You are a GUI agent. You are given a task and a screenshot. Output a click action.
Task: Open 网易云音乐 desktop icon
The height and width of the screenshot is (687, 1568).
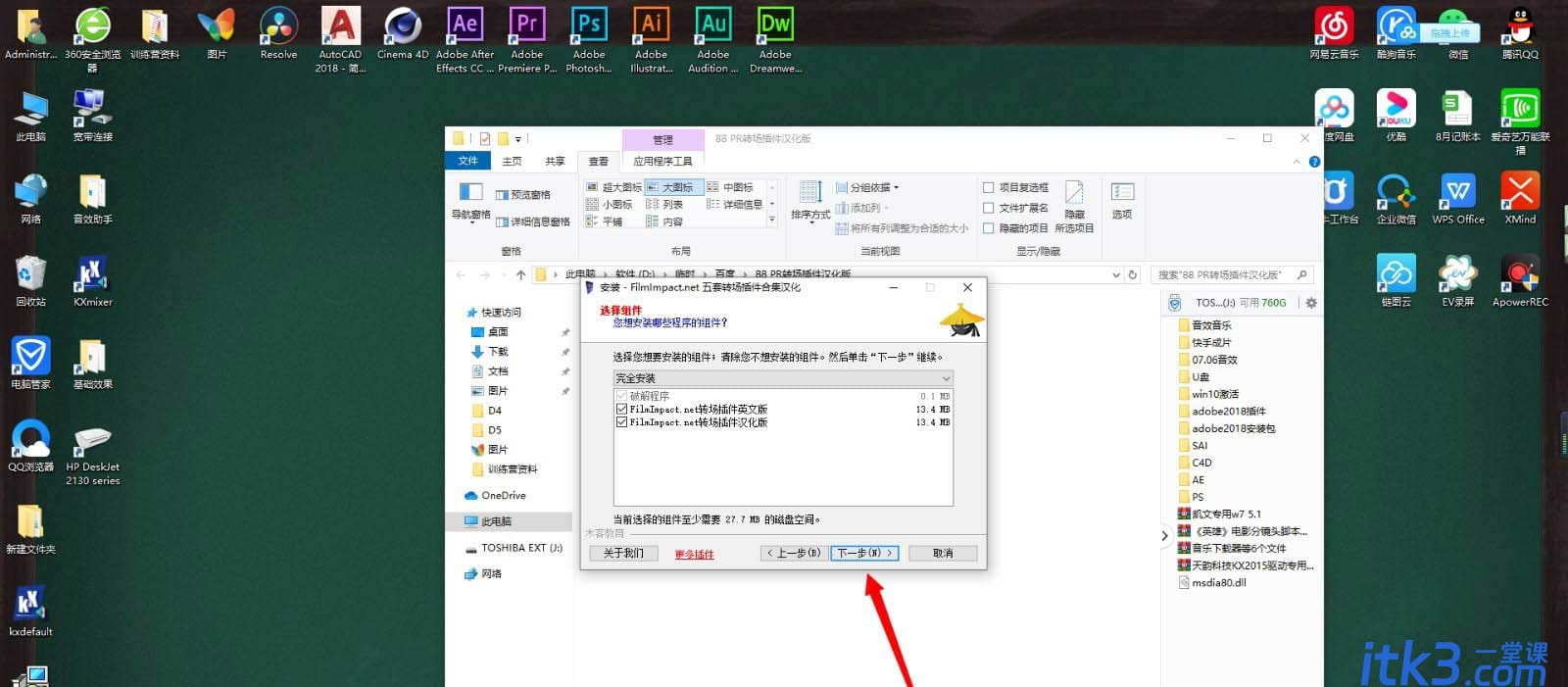(x=1334, y=32)
